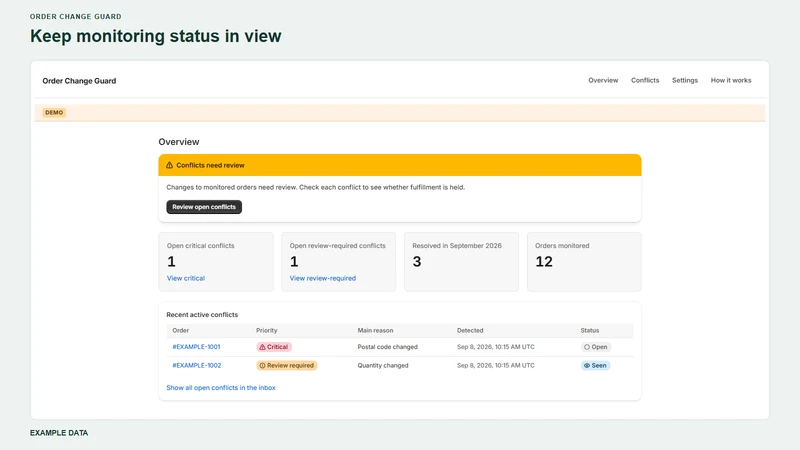Screen dimensions: 800x450
Task: Show all open conflicts in the inbox
Action: [x=220, y=388]
